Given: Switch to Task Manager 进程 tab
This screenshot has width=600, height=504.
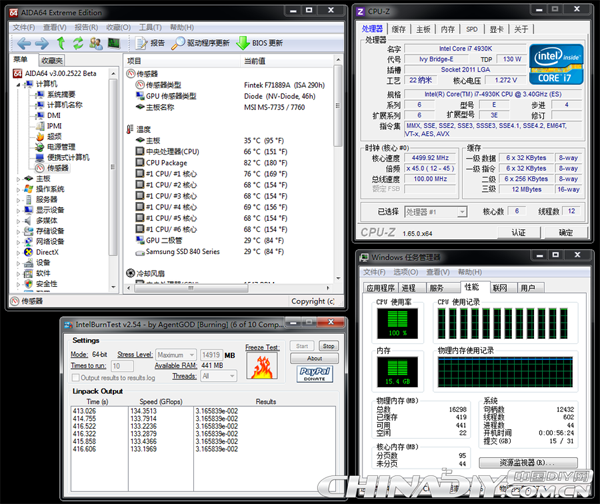Looking at the screenshot, I should [x=412, y=288].
